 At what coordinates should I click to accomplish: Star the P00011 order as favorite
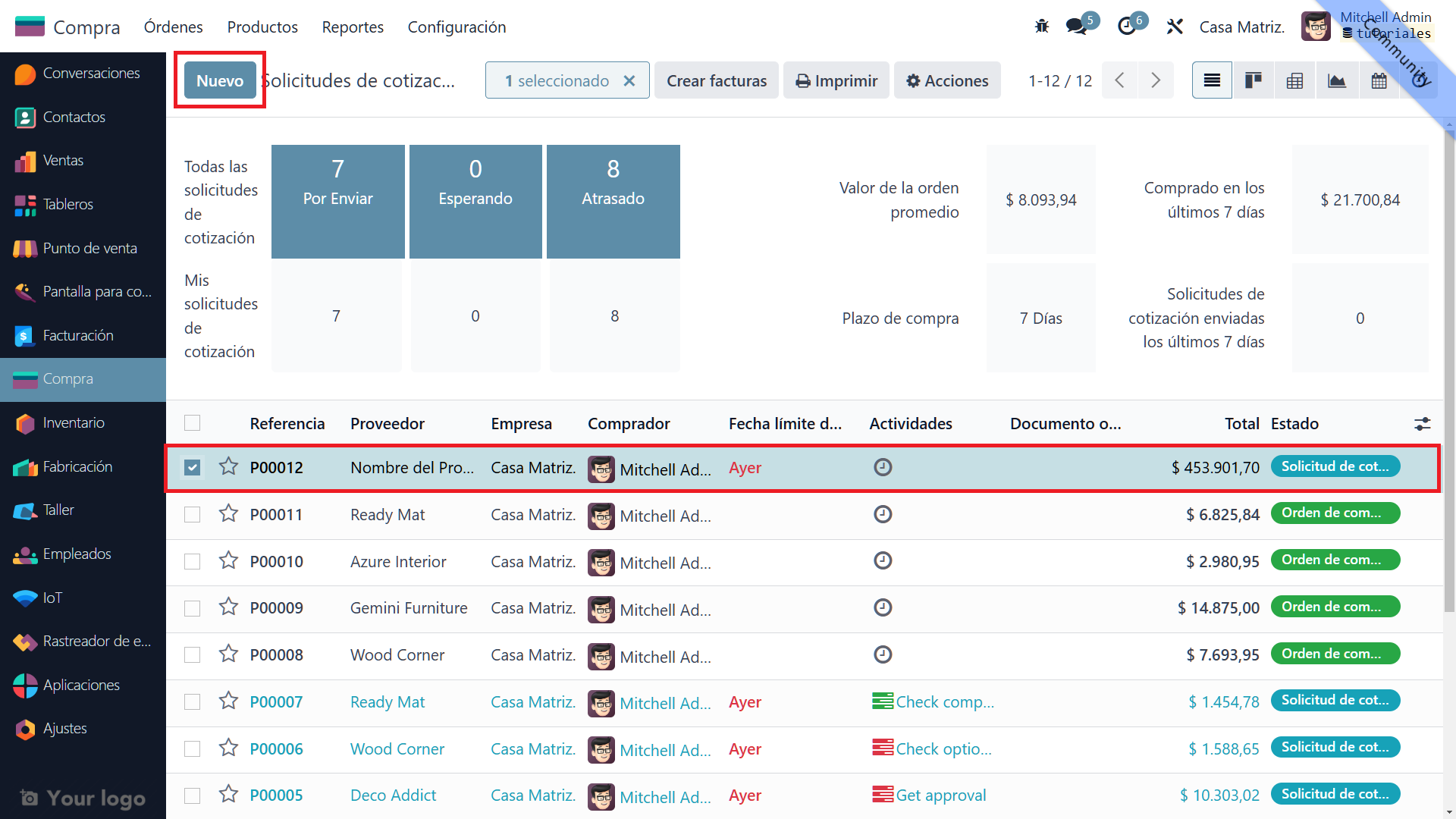[228, 514]
